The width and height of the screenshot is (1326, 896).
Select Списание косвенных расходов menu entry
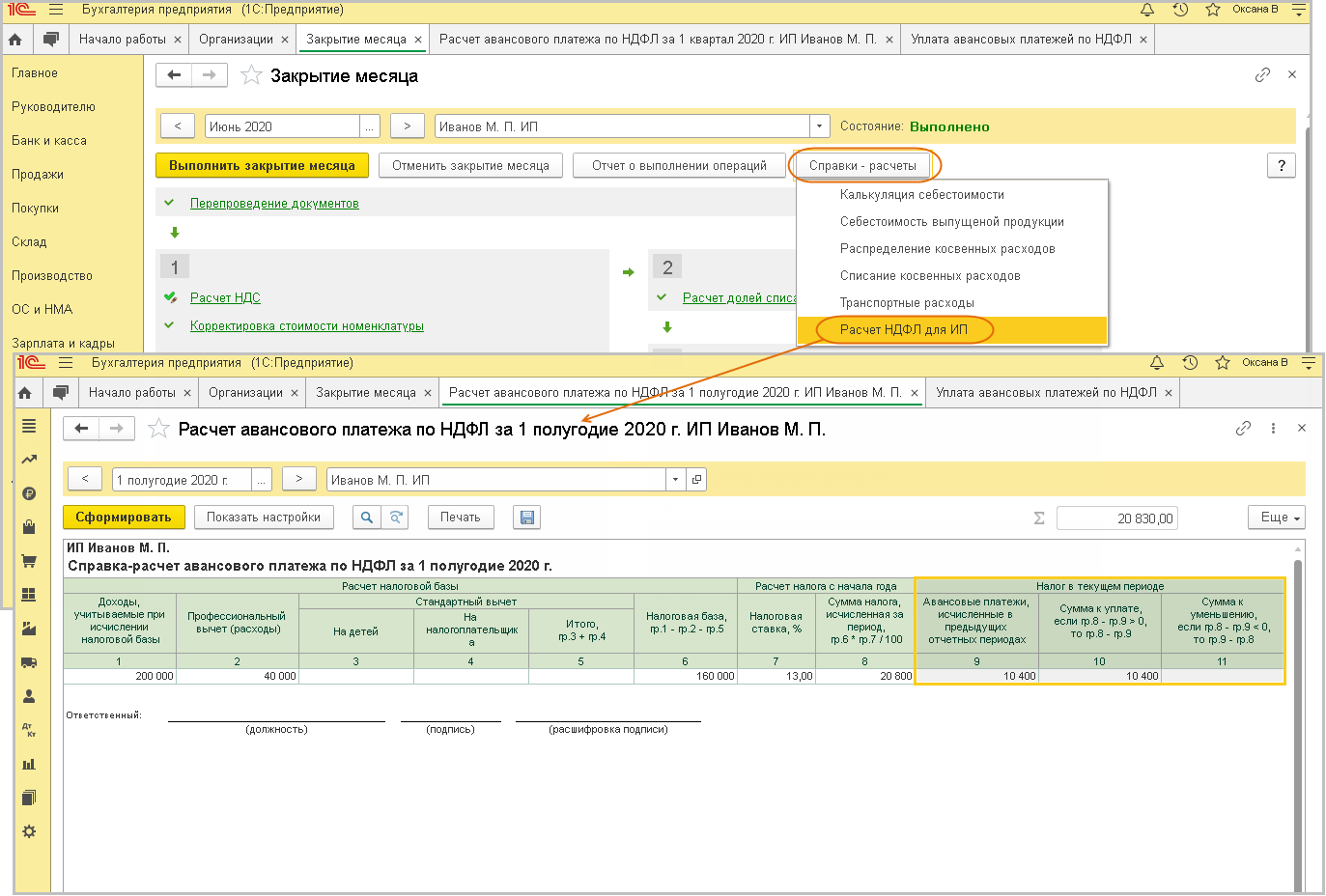[952, 276]
